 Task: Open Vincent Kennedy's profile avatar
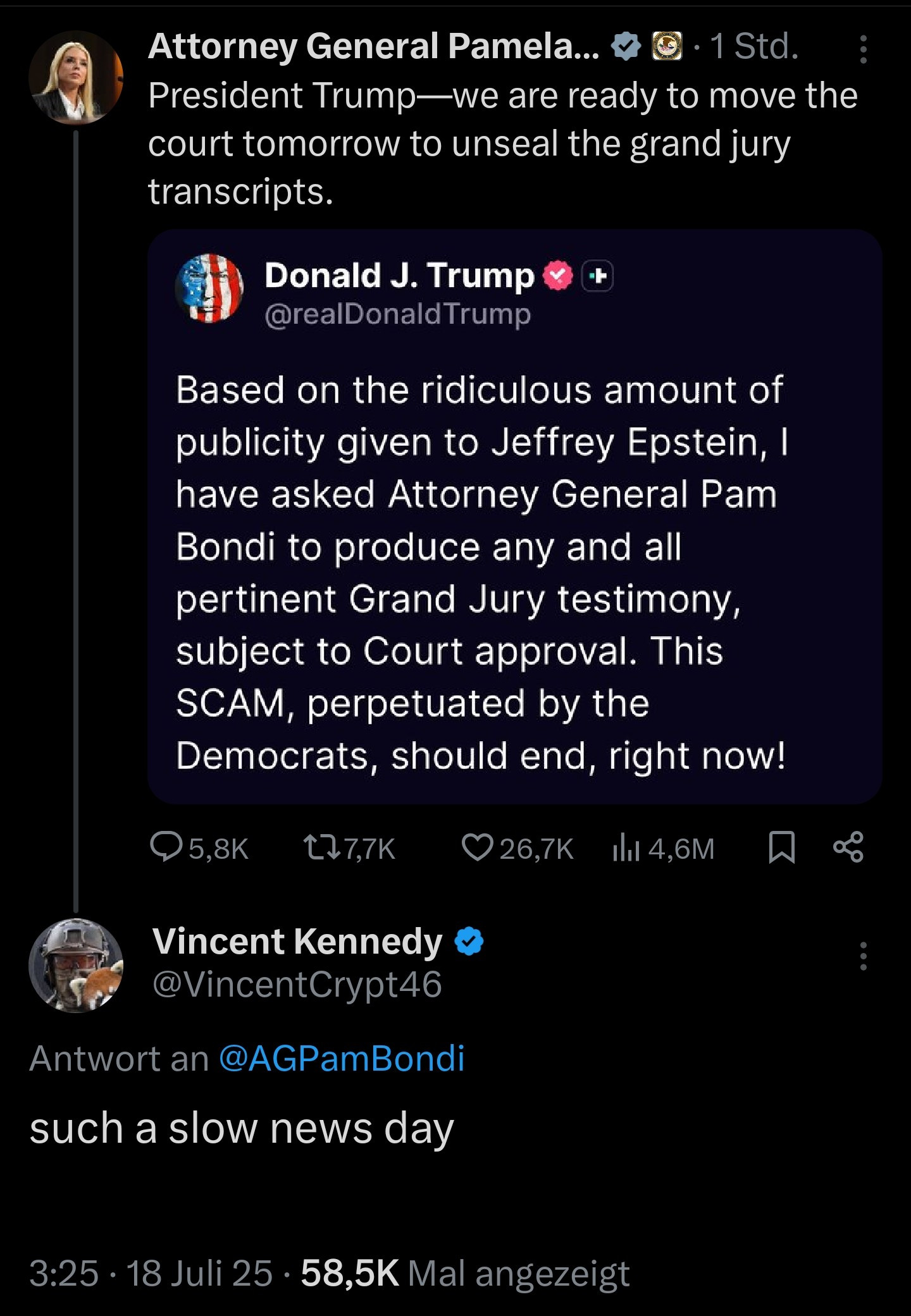(x=76, y=966)
